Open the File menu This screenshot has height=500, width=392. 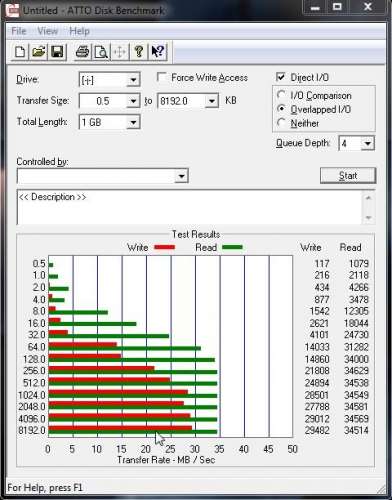tap(19, 31)
